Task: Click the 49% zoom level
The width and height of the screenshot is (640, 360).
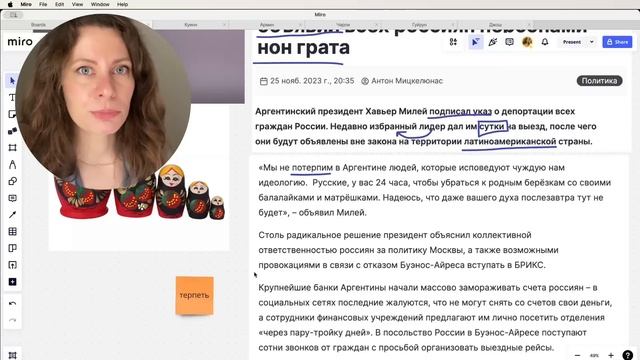Action: tap(594, 356)
